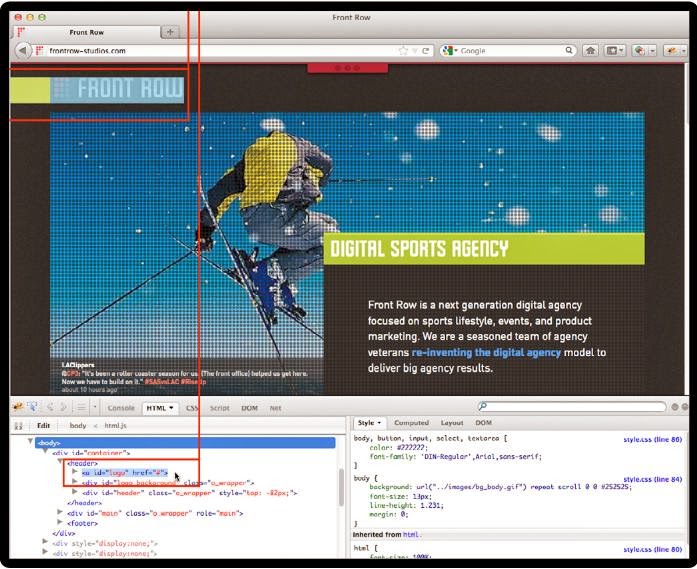
Task: Click inside the Firebug search field
Action: coord(572,406)
